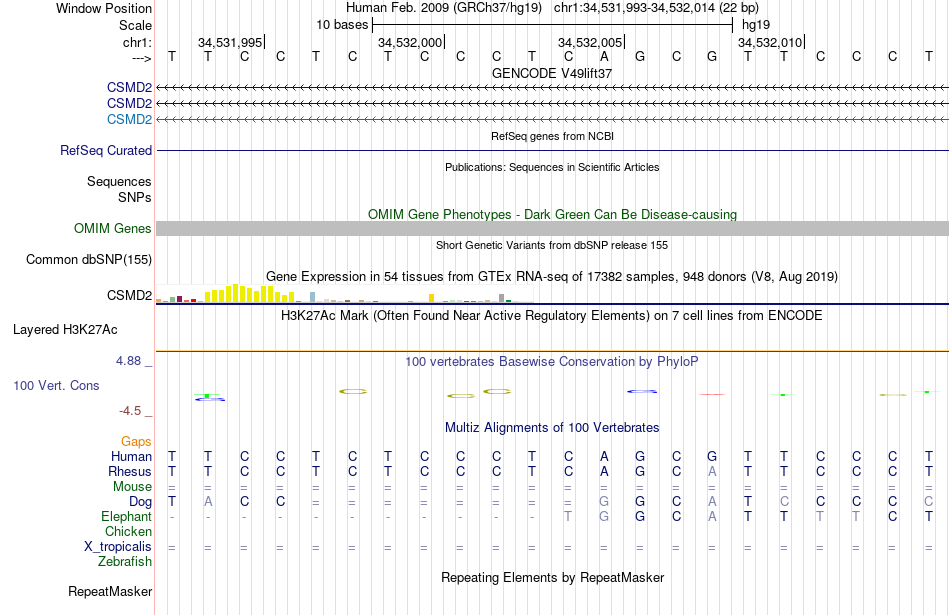This screenshot has height=615, width=950.
Task: Select the Scale label
Action: 135,25
